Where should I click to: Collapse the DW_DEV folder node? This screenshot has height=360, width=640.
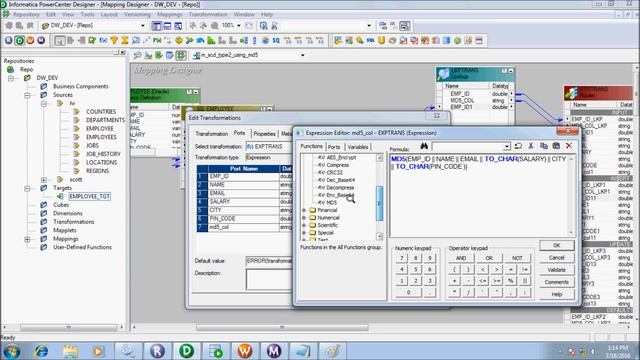point(11,78)
